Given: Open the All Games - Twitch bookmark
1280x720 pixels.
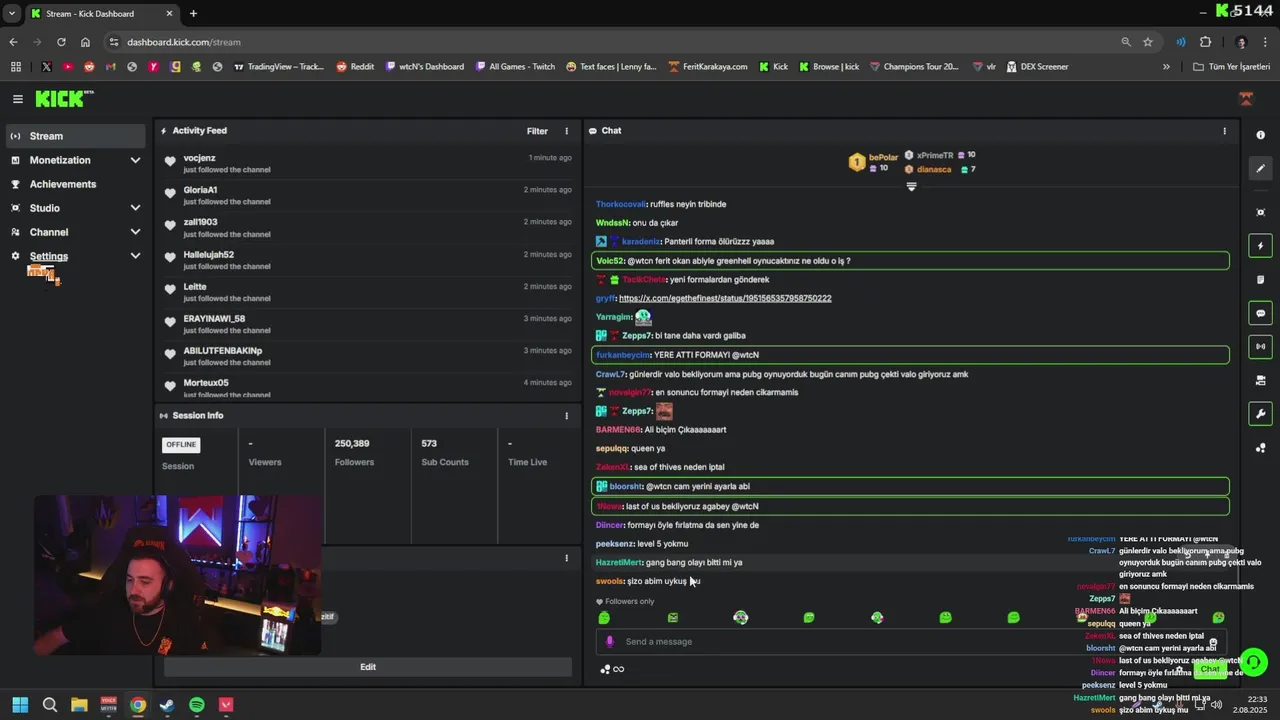Looking at the screenshot, I should (x=515, y=67).
